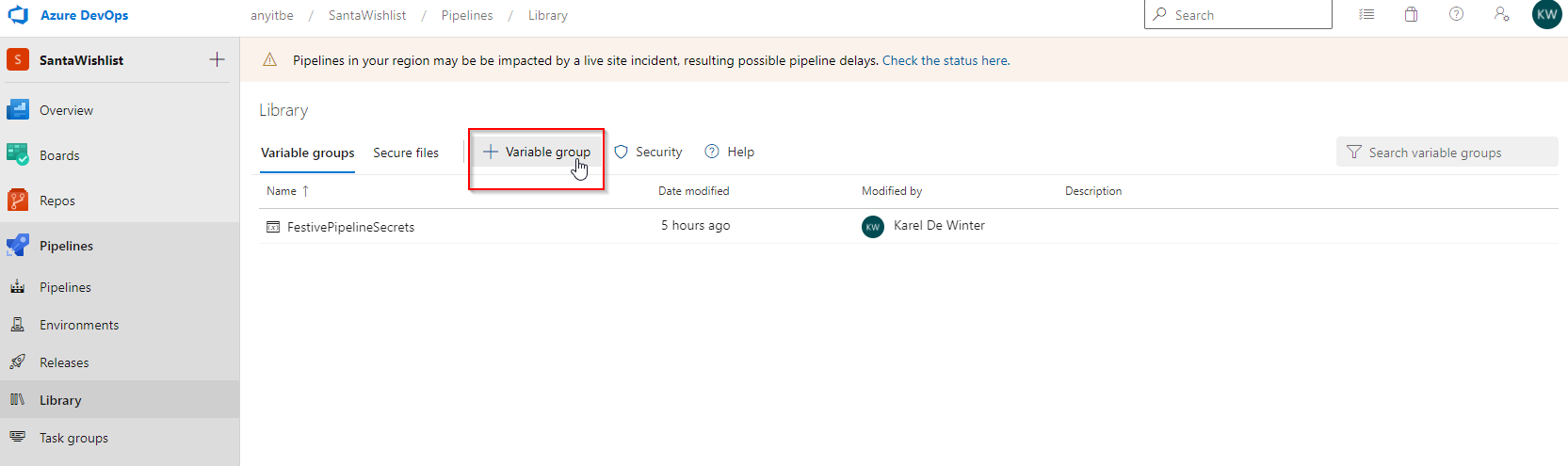Open the Help button in toolbar
The width and height of the screenshot is (1568, 466).
[730, 152]
